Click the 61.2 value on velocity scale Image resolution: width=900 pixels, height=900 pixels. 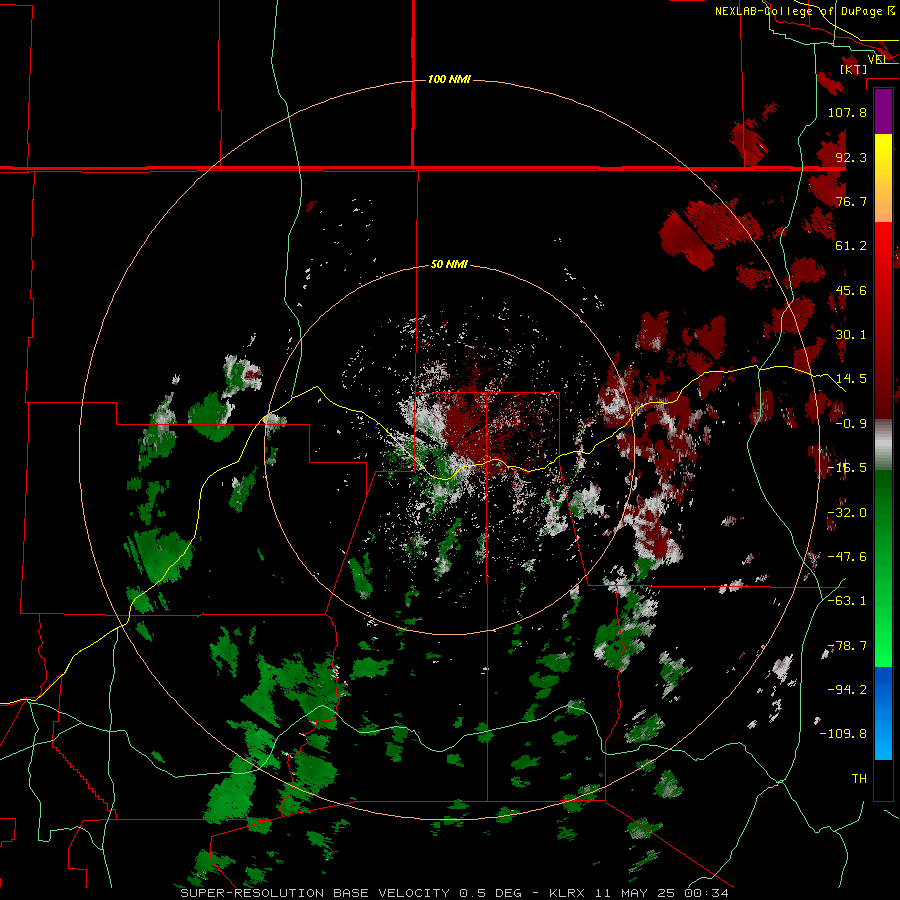coord(851,246)
